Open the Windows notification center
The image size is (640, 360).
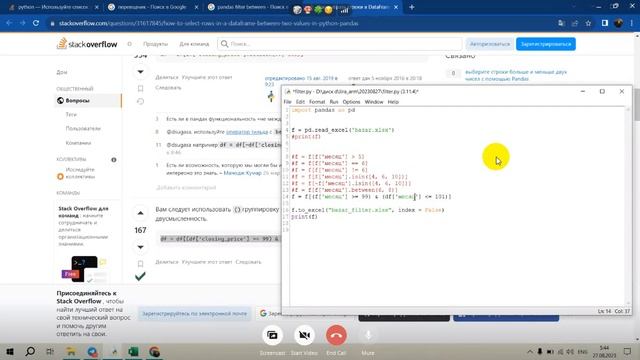(x=627, y=351)
